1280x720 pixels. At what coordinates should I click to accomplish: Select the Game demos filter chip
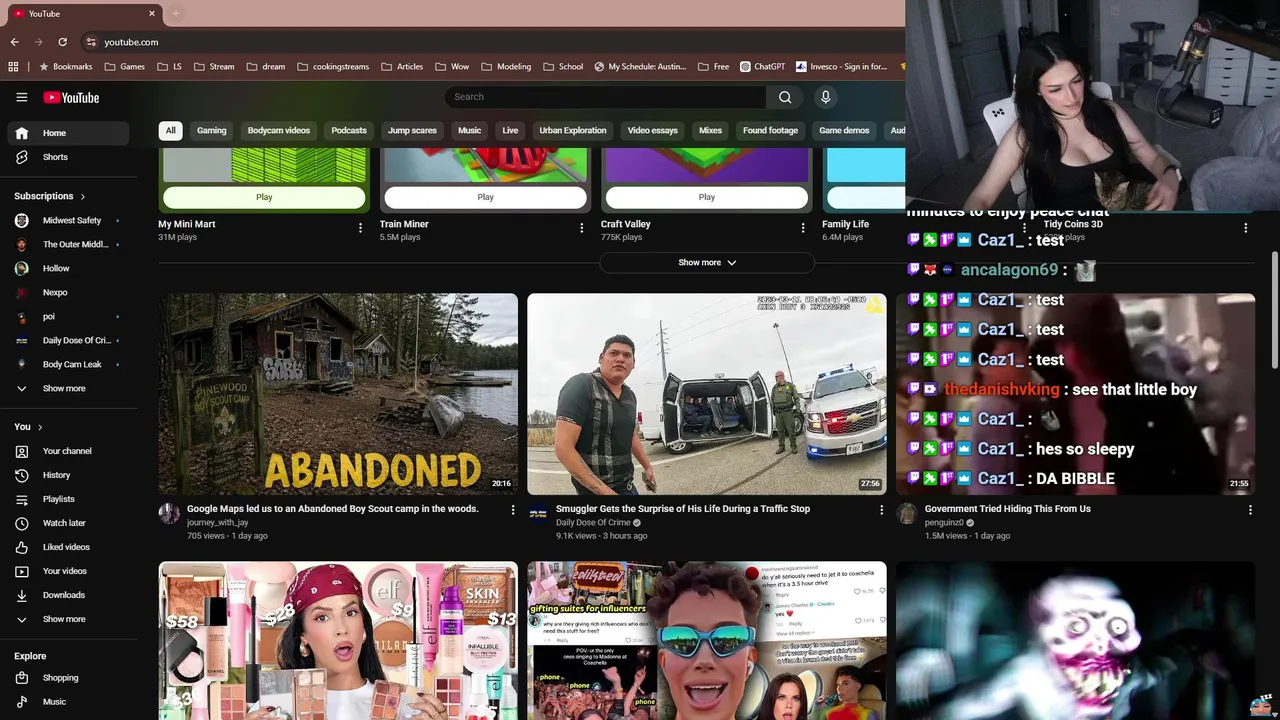844,130
